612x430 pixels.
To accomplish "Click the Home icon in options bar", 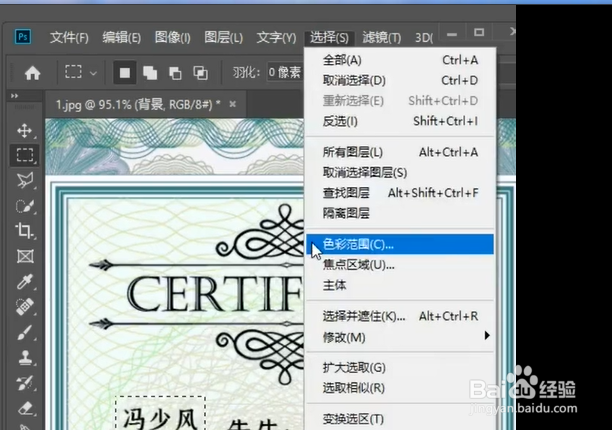I will pos(32,73).
